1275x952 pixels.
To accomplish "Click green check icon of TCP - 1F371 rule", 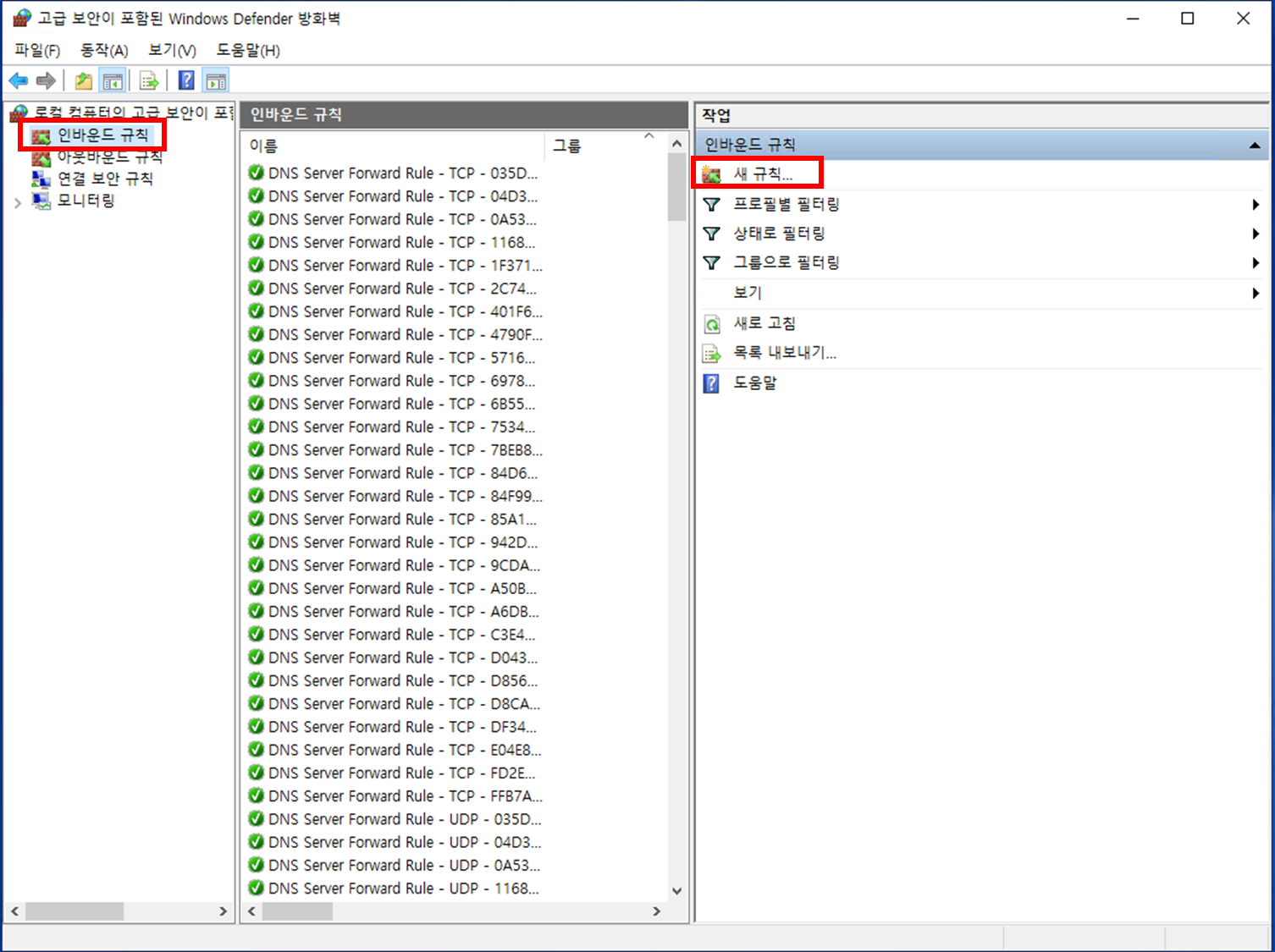I will (256, 265).
